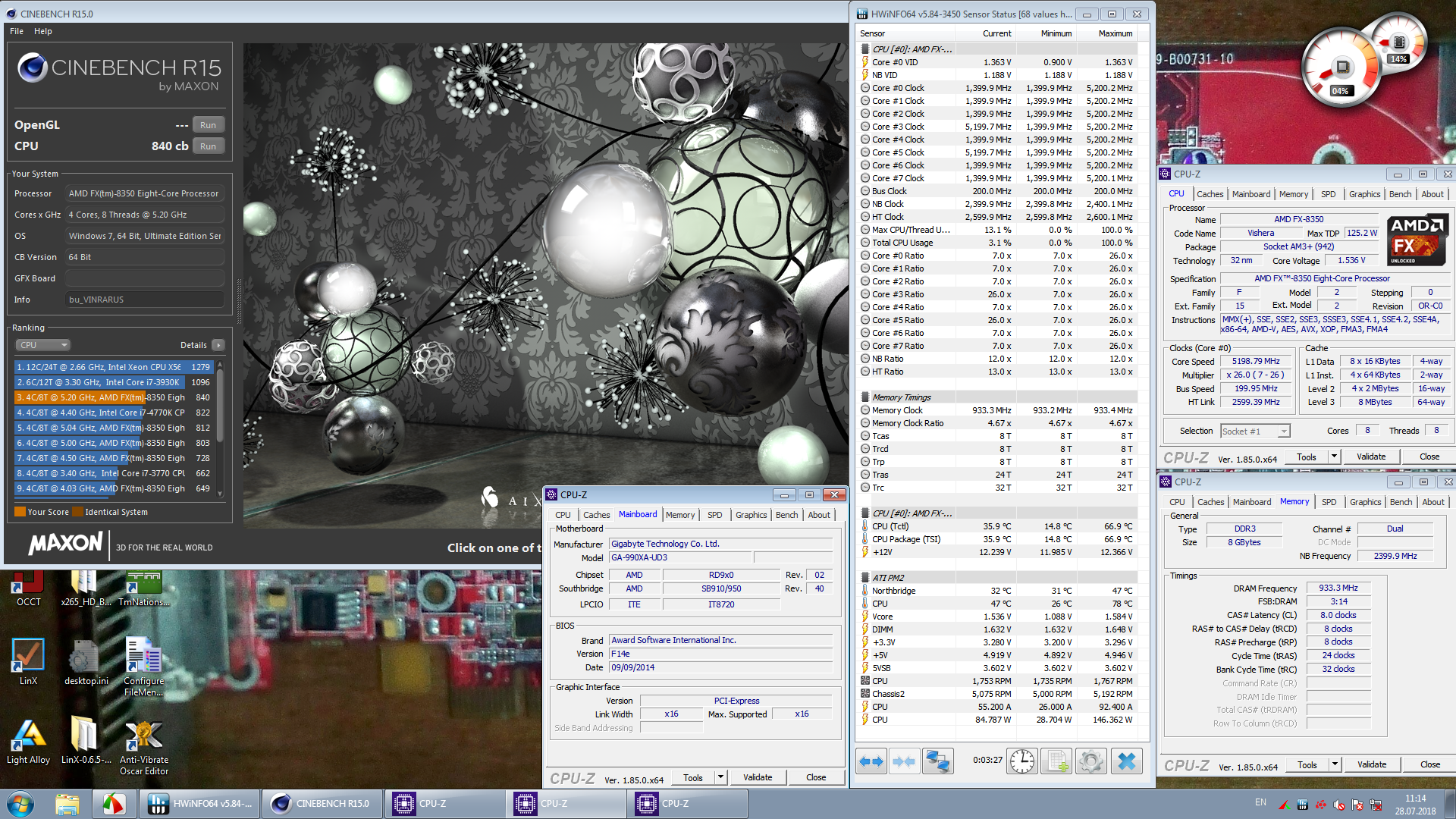The width and height of the screenshot is (1456, 819).
Task: Click HWiNFO blue X close-sensors icon
Action: point(1127,761)
